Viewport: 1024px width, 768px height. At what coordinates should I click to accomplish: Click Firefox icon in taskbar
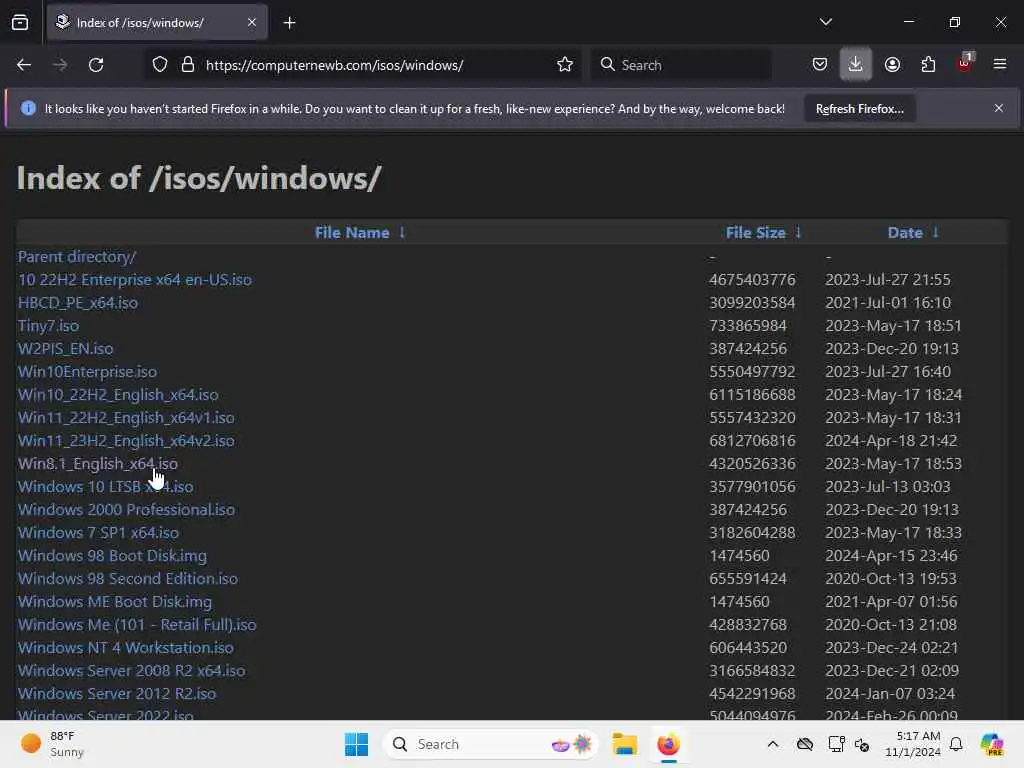click(668, 744)
